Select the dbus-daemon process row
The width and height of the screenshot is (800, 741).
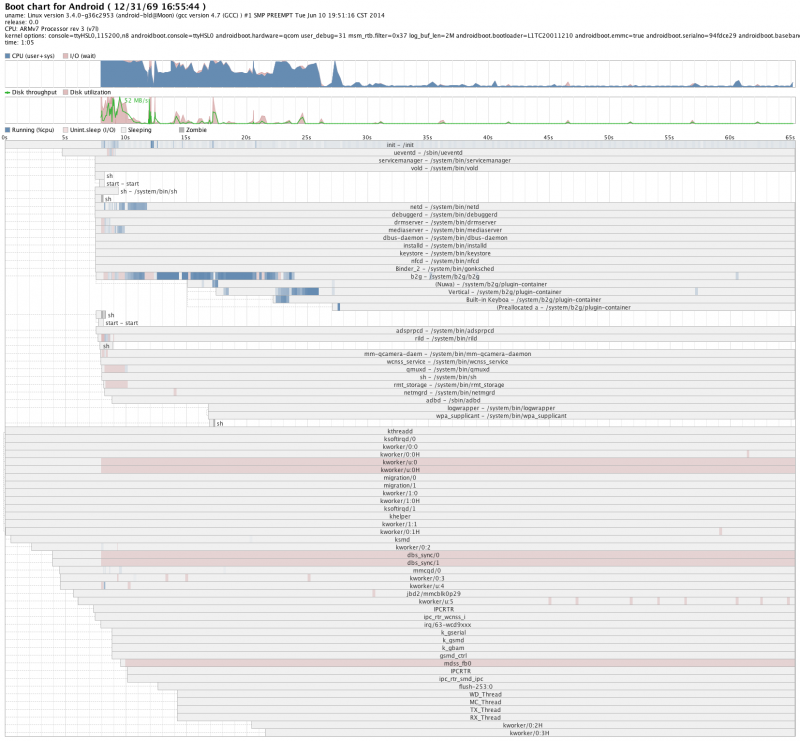445,237
